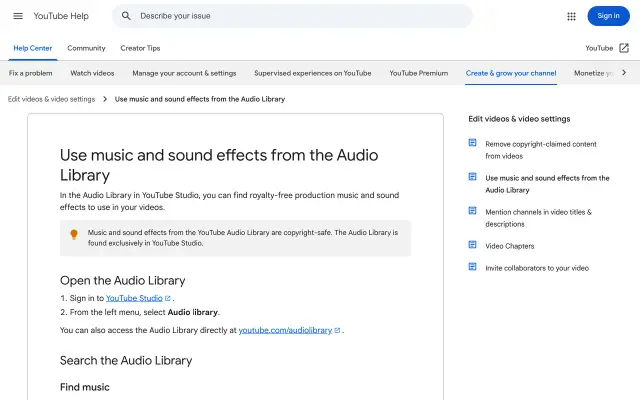
Task: Select Watch videos category
Action: tap(92, 73)
